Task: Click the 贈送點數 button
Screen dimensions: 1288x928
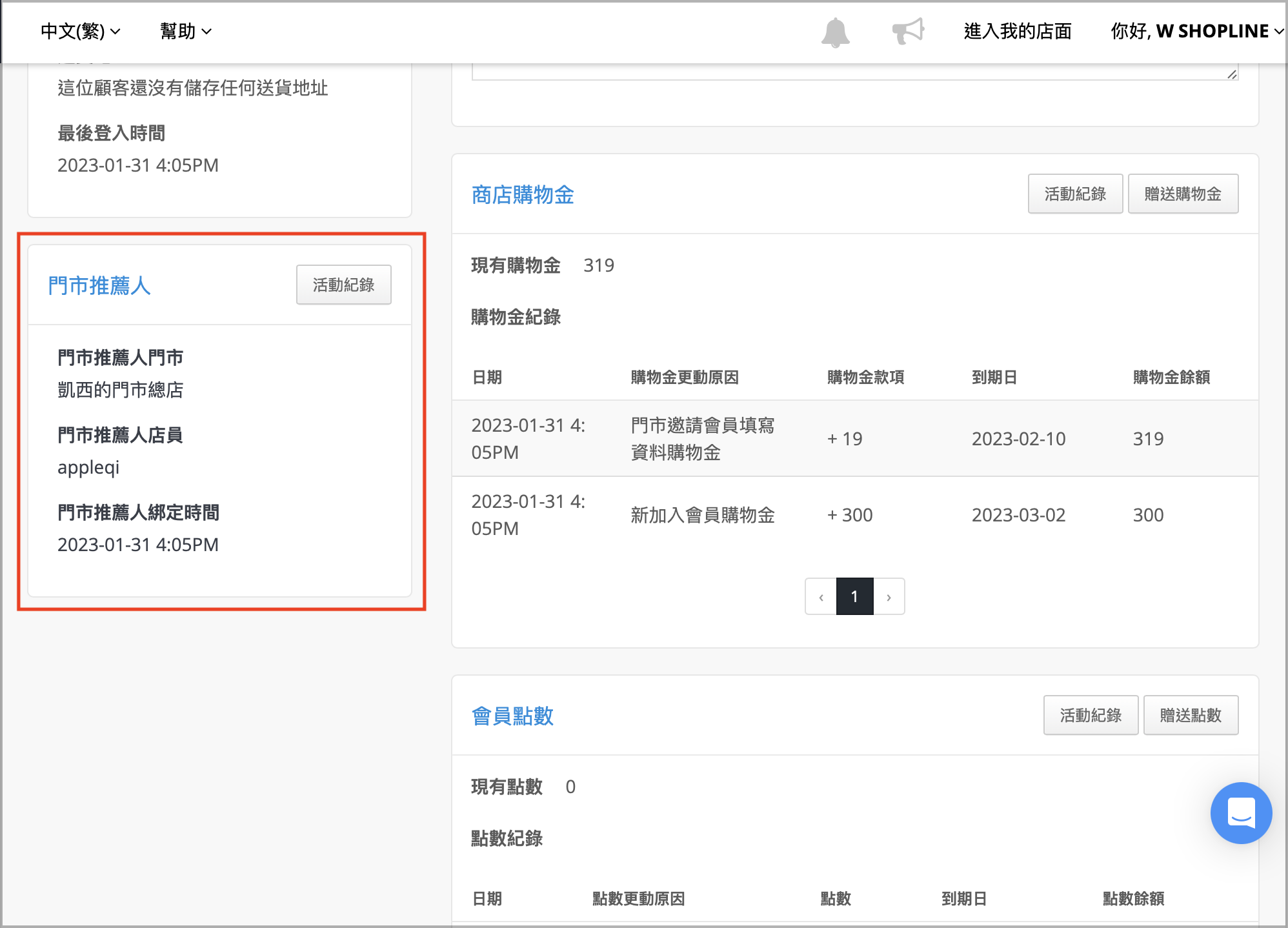Action: point(1191,715)
